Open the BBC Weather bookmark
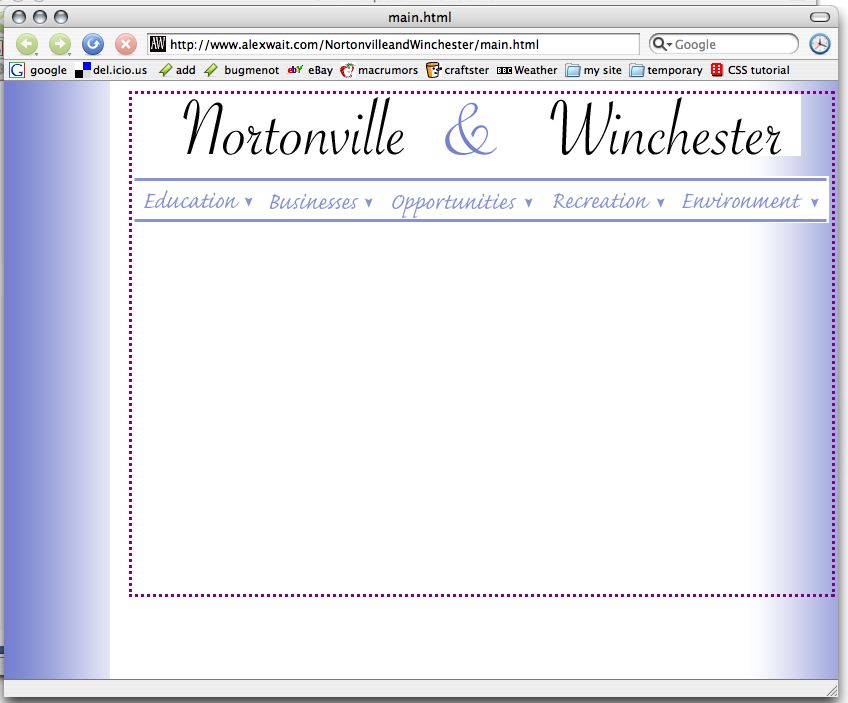 click(535, 70)
